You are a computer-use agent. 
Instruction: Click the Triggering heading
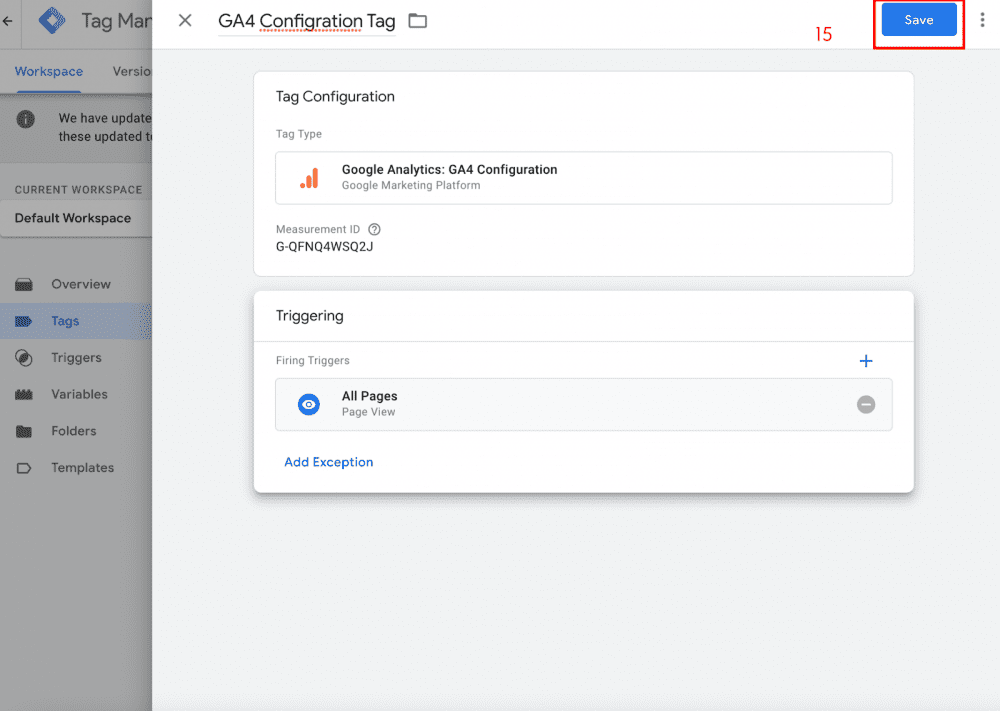(309, 316)
